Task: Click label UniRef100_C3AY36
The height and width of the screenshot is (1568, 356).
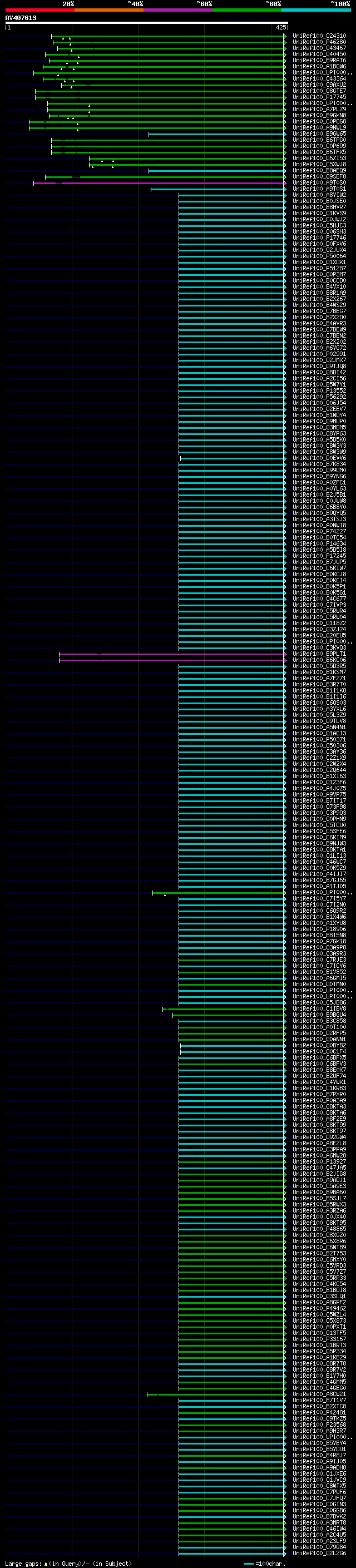Action: pos(319,753)
